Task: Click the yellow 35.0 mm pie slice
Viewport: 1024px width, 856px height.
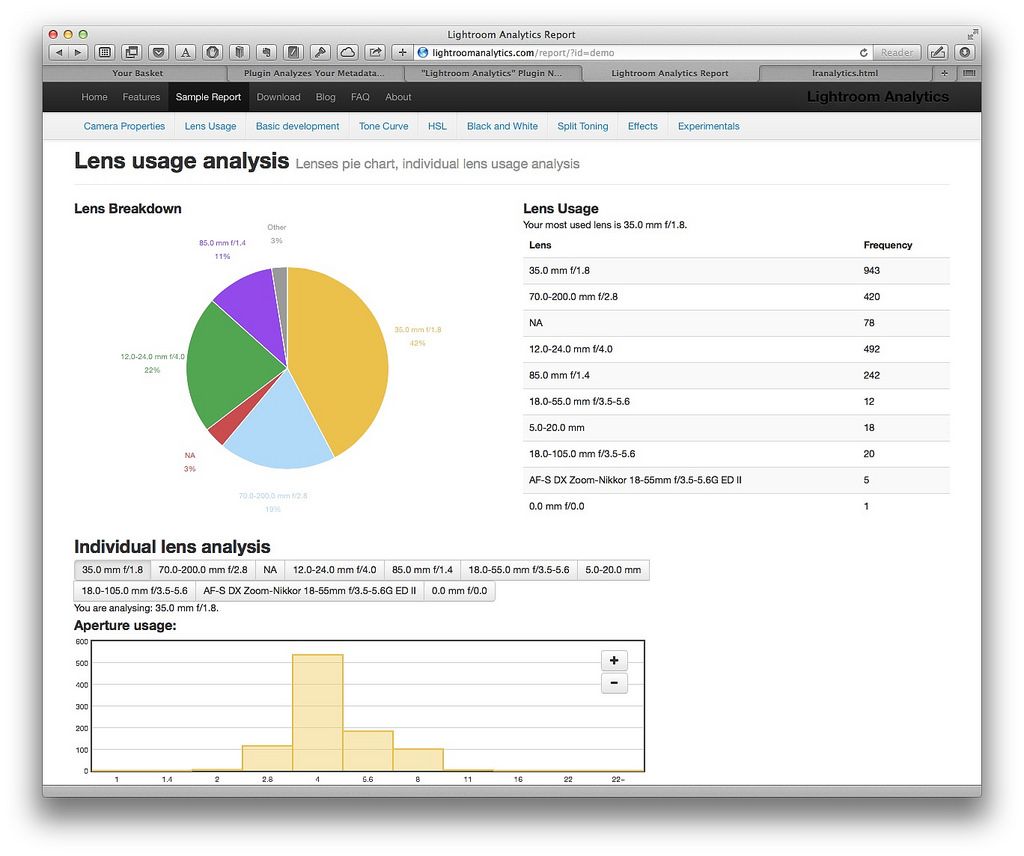Action: point(340,350)
